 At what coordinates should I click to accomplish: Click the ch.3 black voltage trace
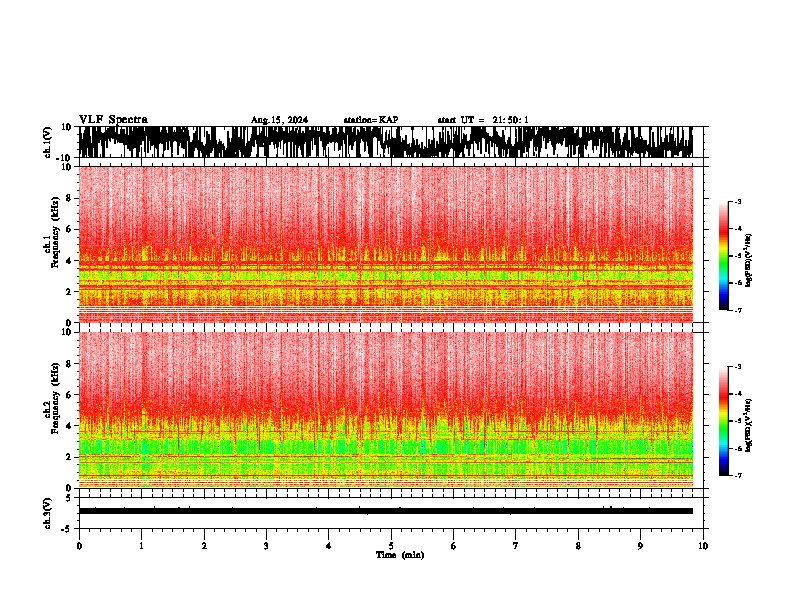[x=386, y=511]
